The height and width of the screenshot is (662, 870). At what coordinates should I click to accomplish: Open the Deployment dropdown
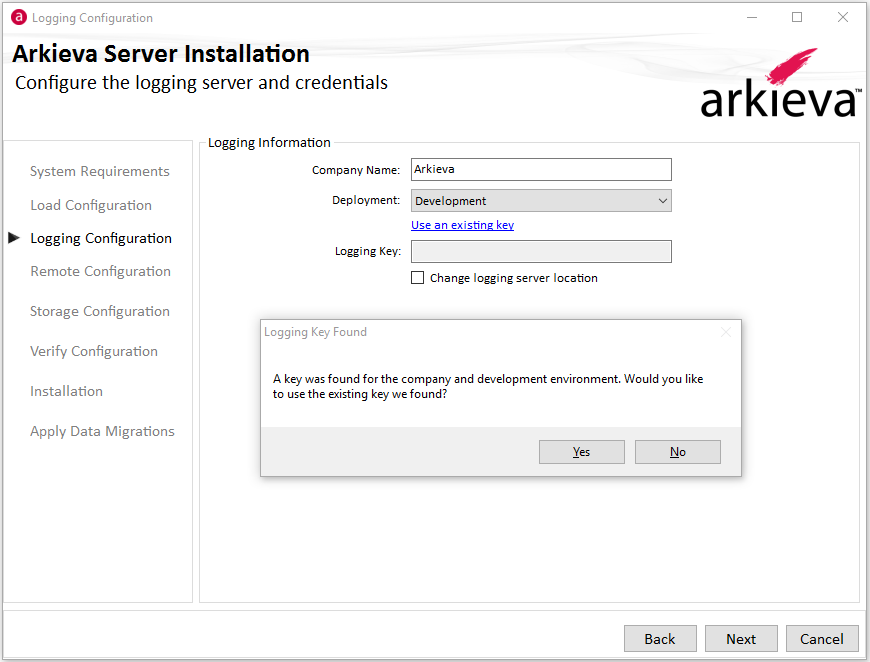tap(541, 200)
